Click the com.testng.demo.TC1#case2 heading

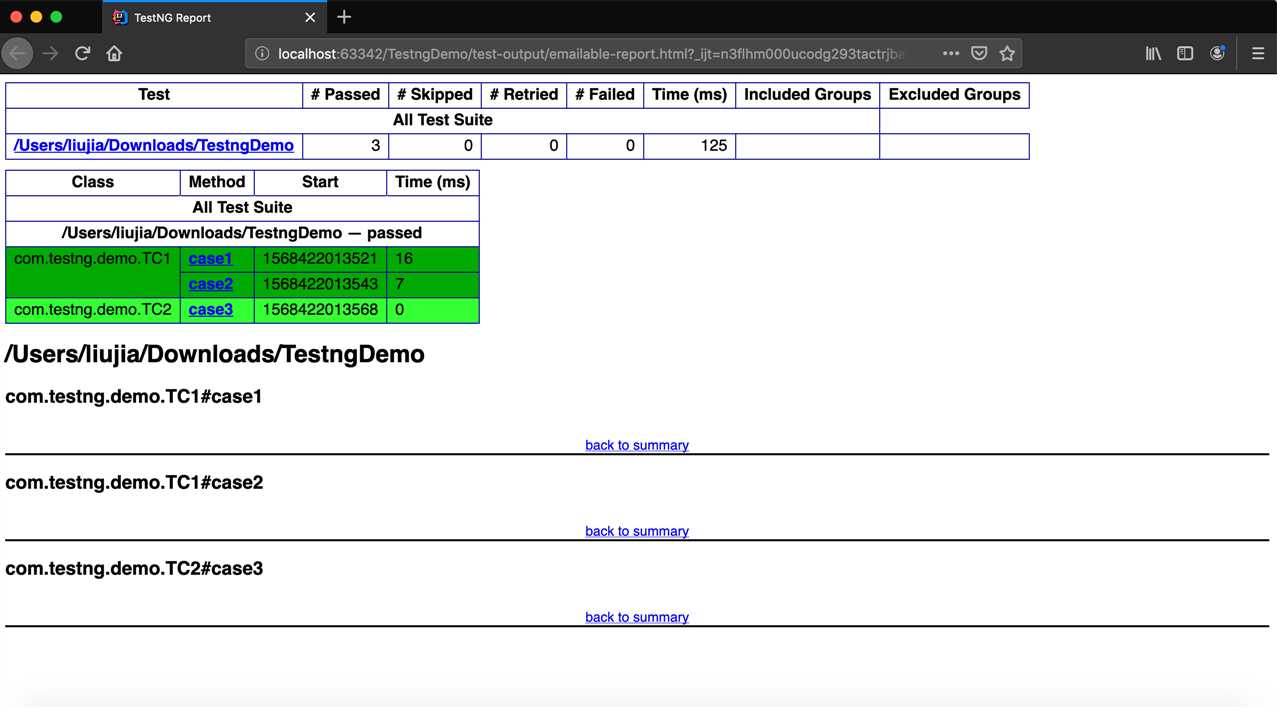click(x=134, y=483)
